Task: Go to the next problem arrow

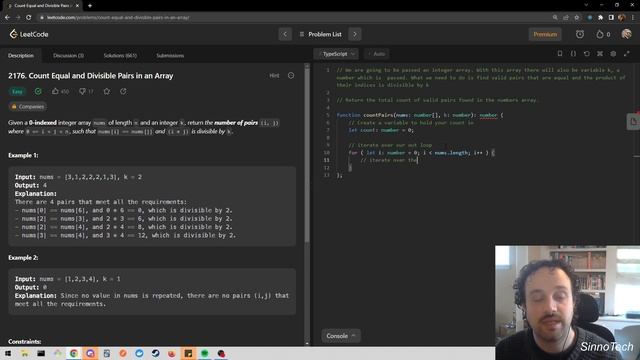Action: coord(355,34)
